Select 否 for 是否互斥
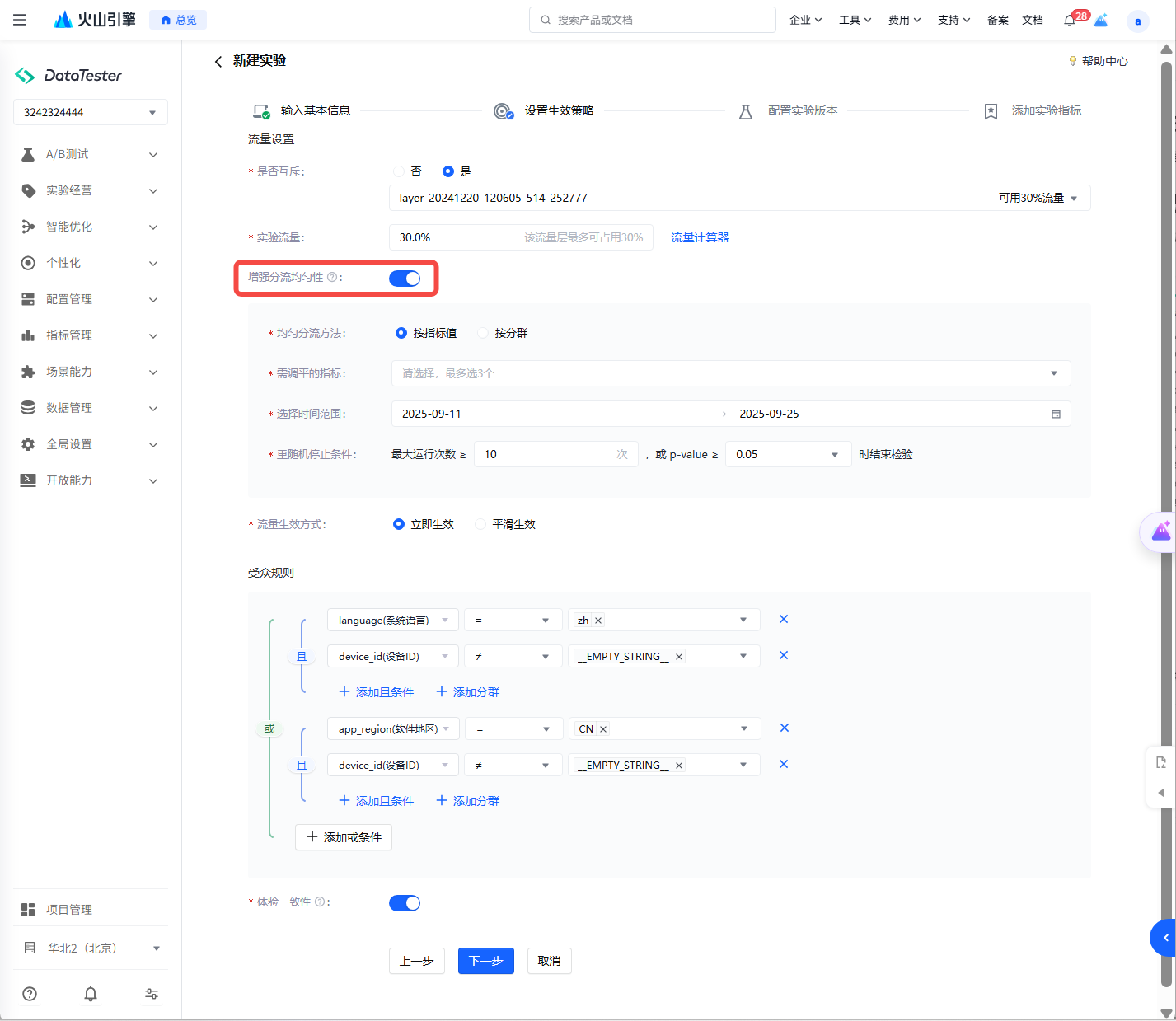The image size is (1176, 1021). (399, 171)
